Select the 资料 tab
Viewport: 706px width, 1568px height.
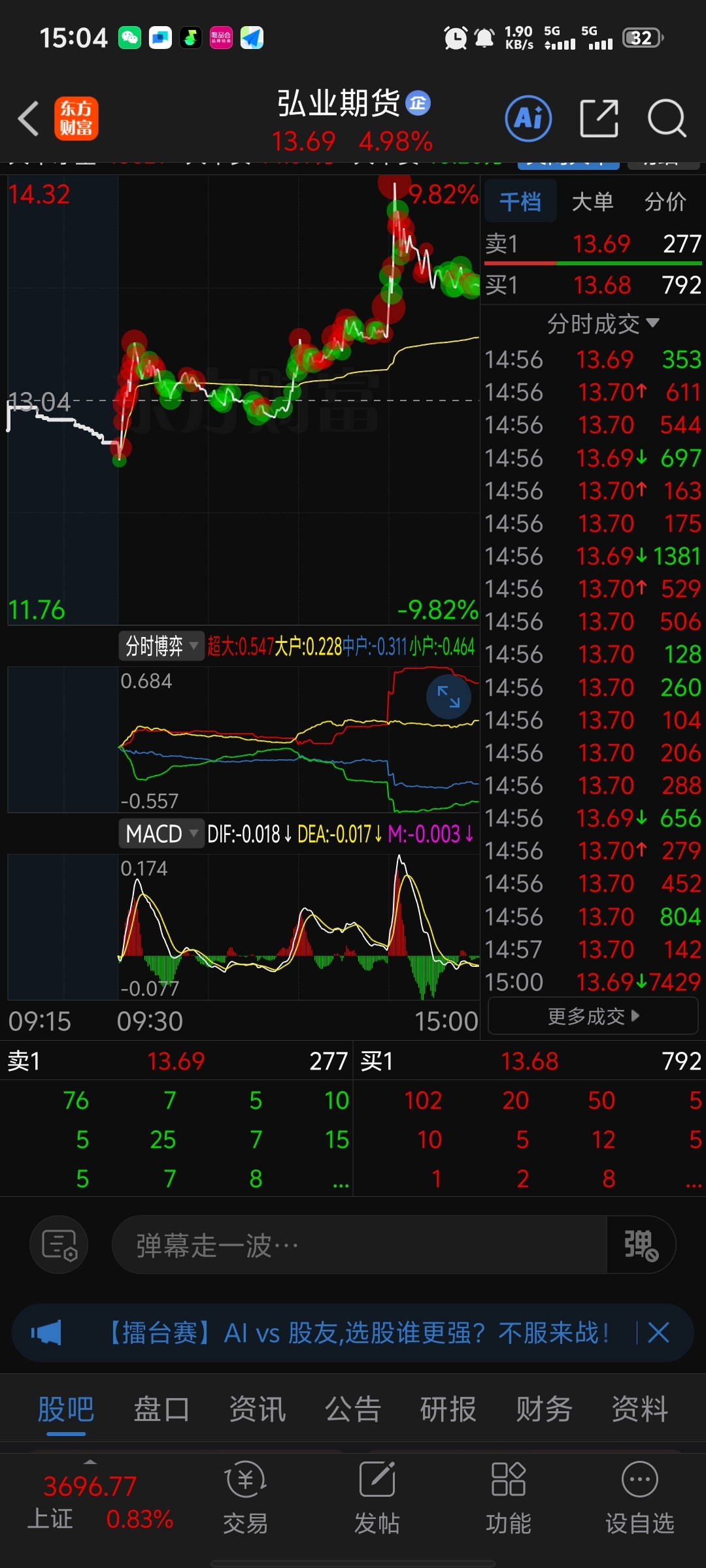coord(639,1409)
